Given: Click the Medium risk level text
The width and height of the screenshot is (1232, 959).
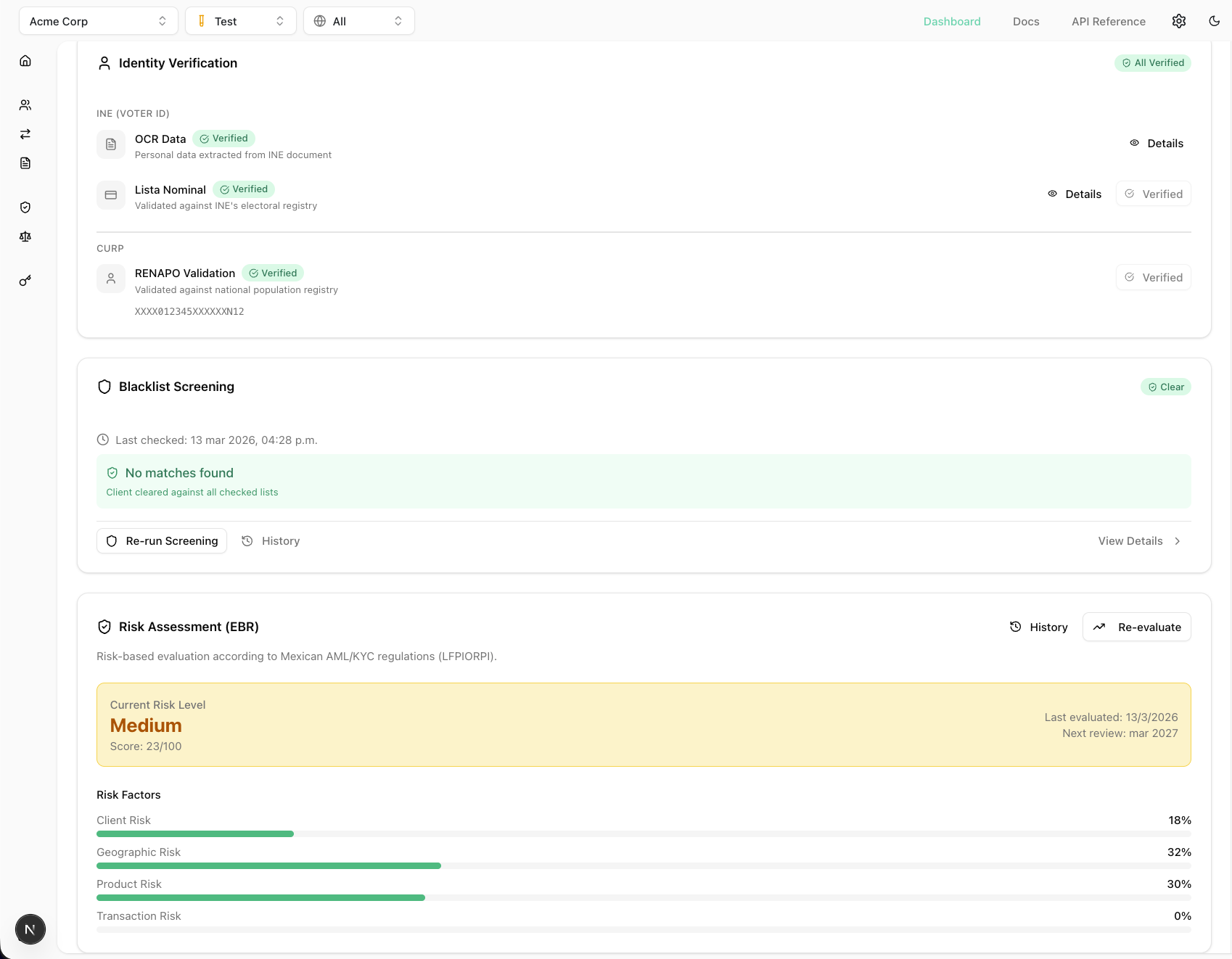Looking at the screenshot, I should point(146,725).
